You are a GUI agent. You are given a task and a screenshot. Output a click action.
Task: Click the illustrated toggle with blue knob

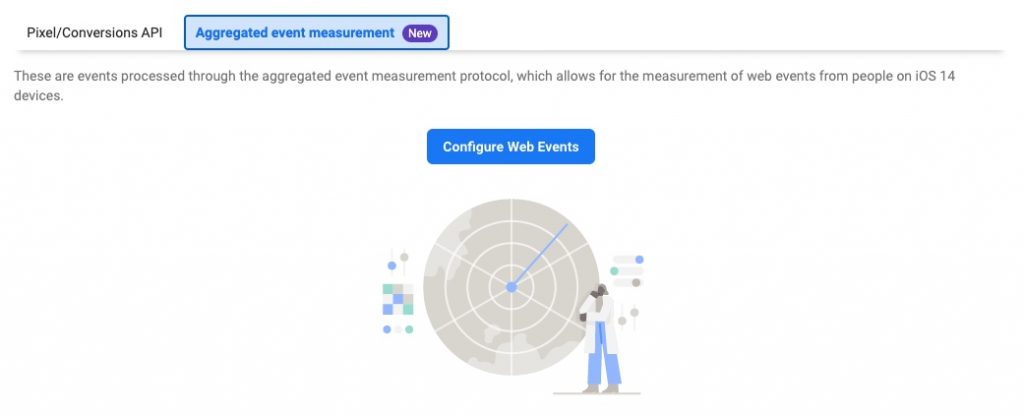tap(628, 259)
